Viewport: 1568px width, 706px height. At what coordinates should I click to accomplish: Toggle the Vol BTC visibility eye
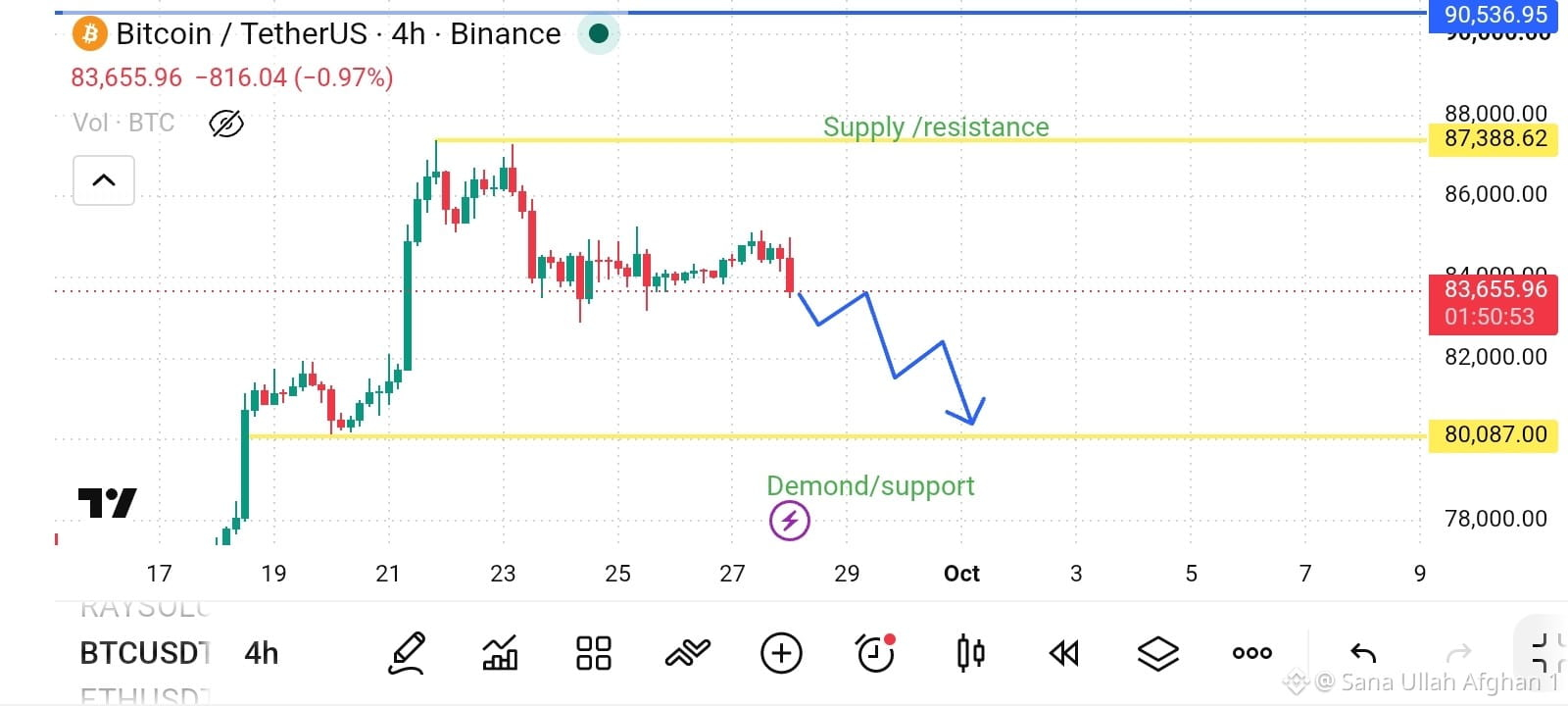click(x=226, y=124)
